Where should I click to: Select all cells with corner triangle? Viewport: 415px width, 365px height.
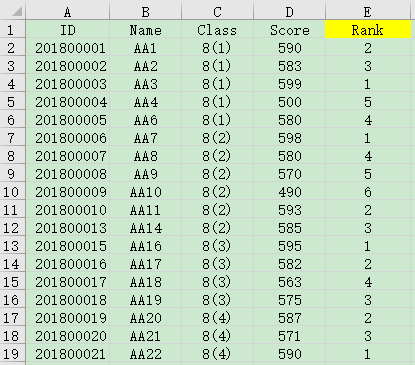point(13,11)
